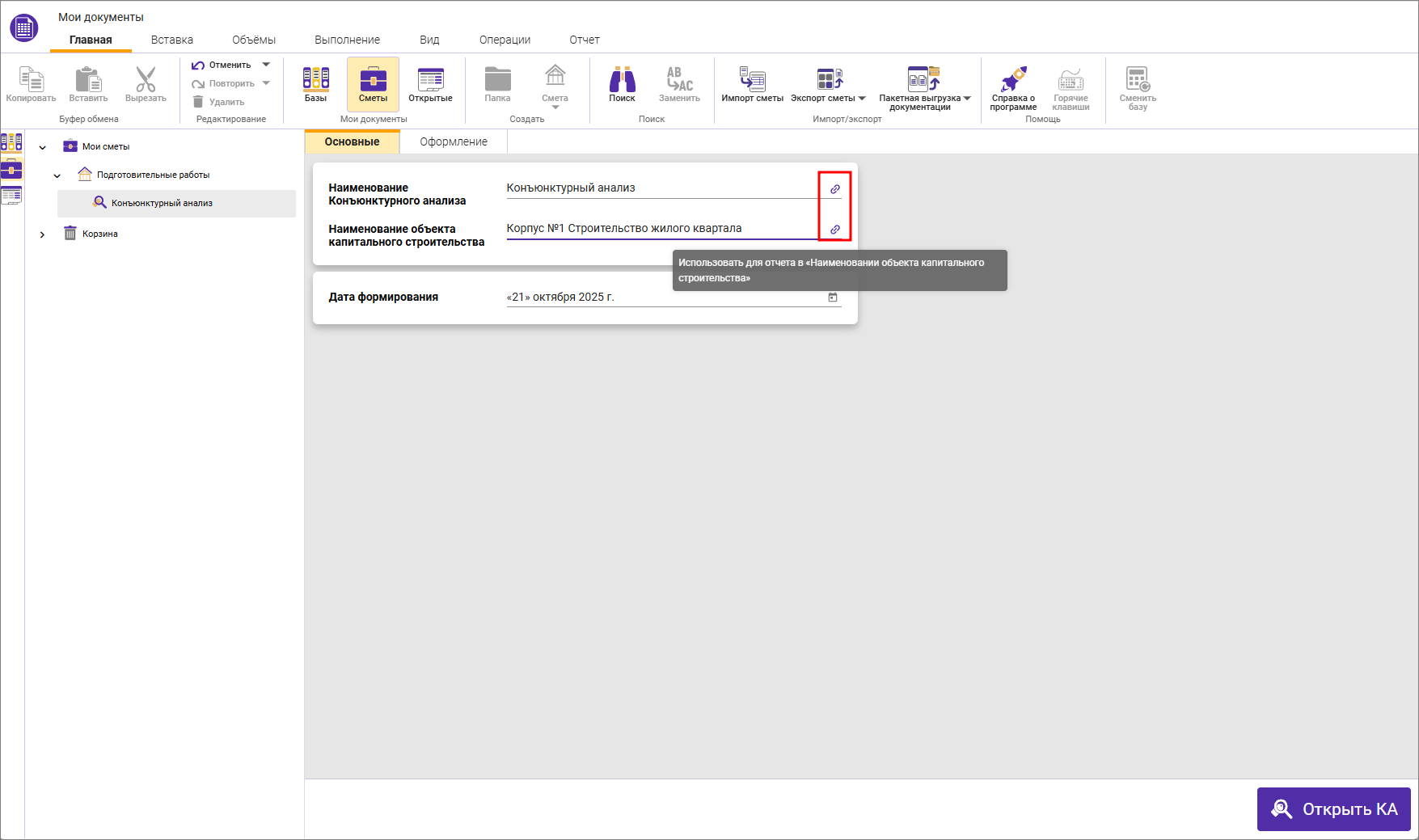Open the Пакетная выгрузка документации dropdown
Screen dimensions: 1419x840
(x=967, y=99)
